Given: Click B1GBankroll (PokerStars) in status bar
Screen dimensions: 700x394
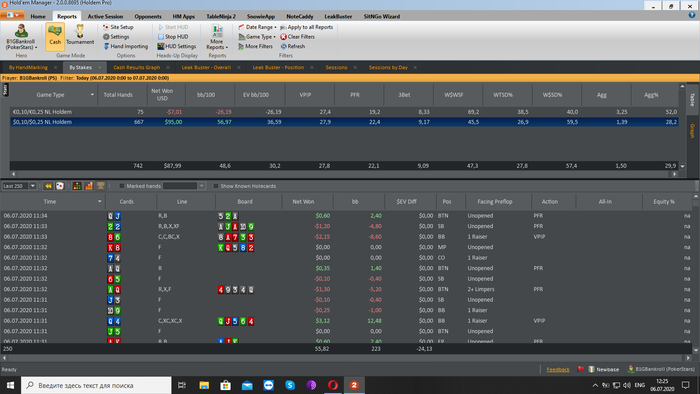Looking at the screenshot, I should pyautogui.click(x=661, y=369).
